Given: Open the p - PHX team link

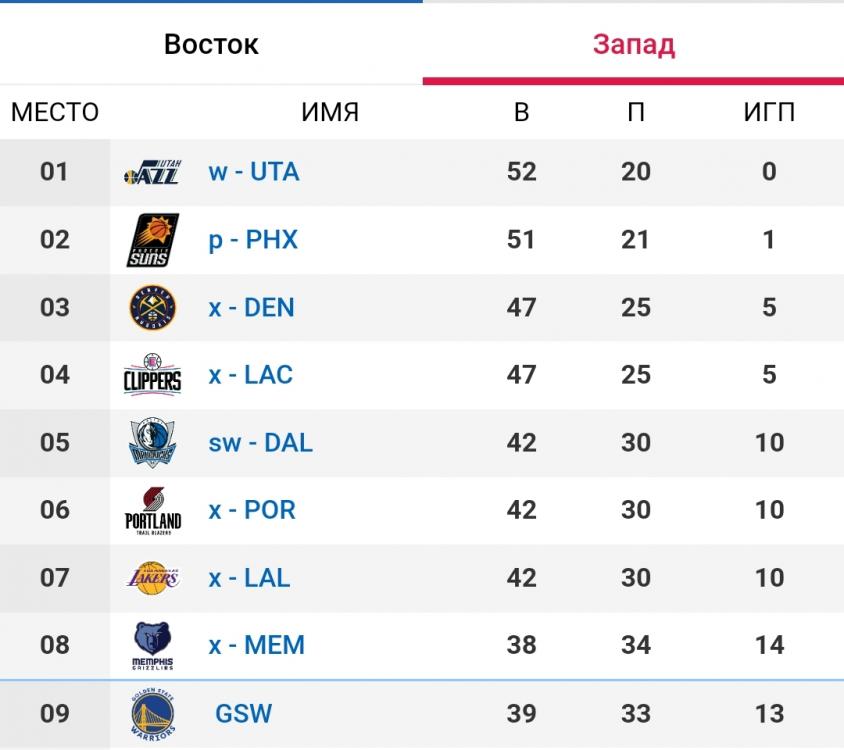Looking at the screenshot, I should [253, 240].
